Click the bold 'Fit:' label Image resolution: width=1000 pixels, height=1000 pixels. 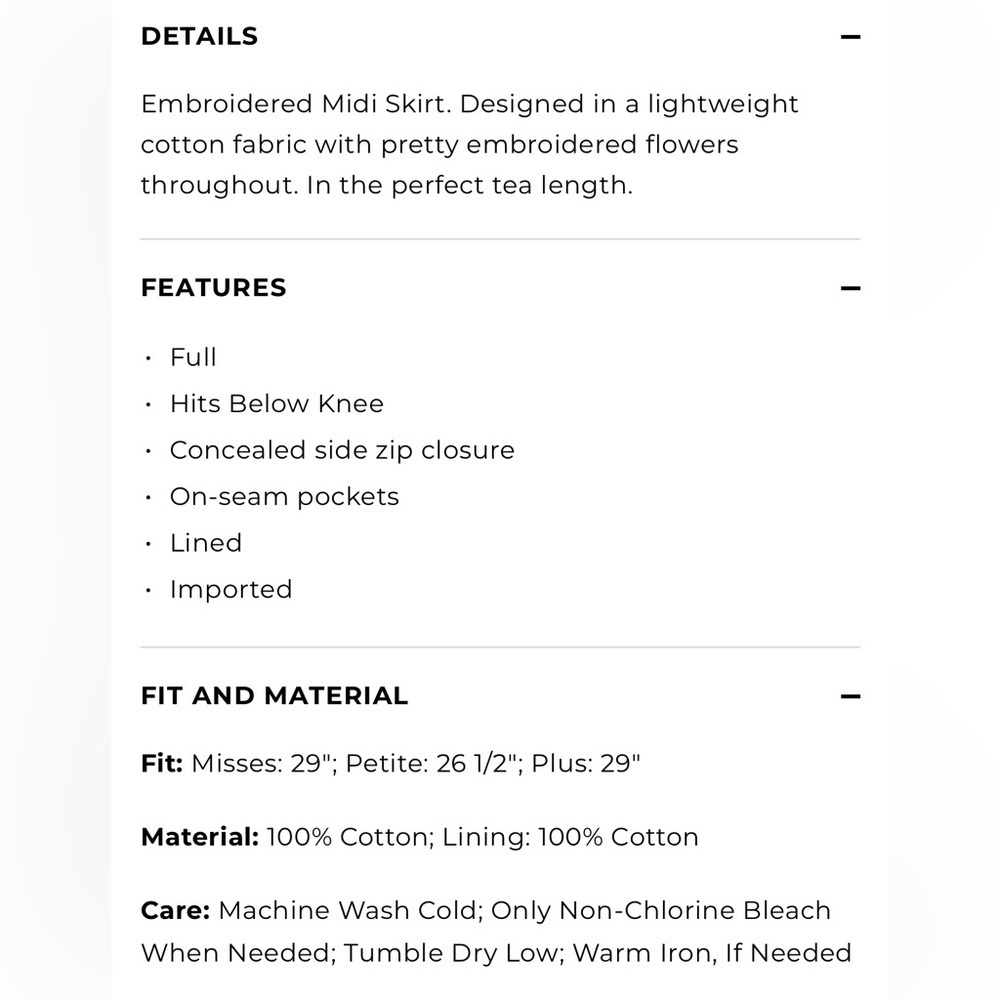[162, 763]
